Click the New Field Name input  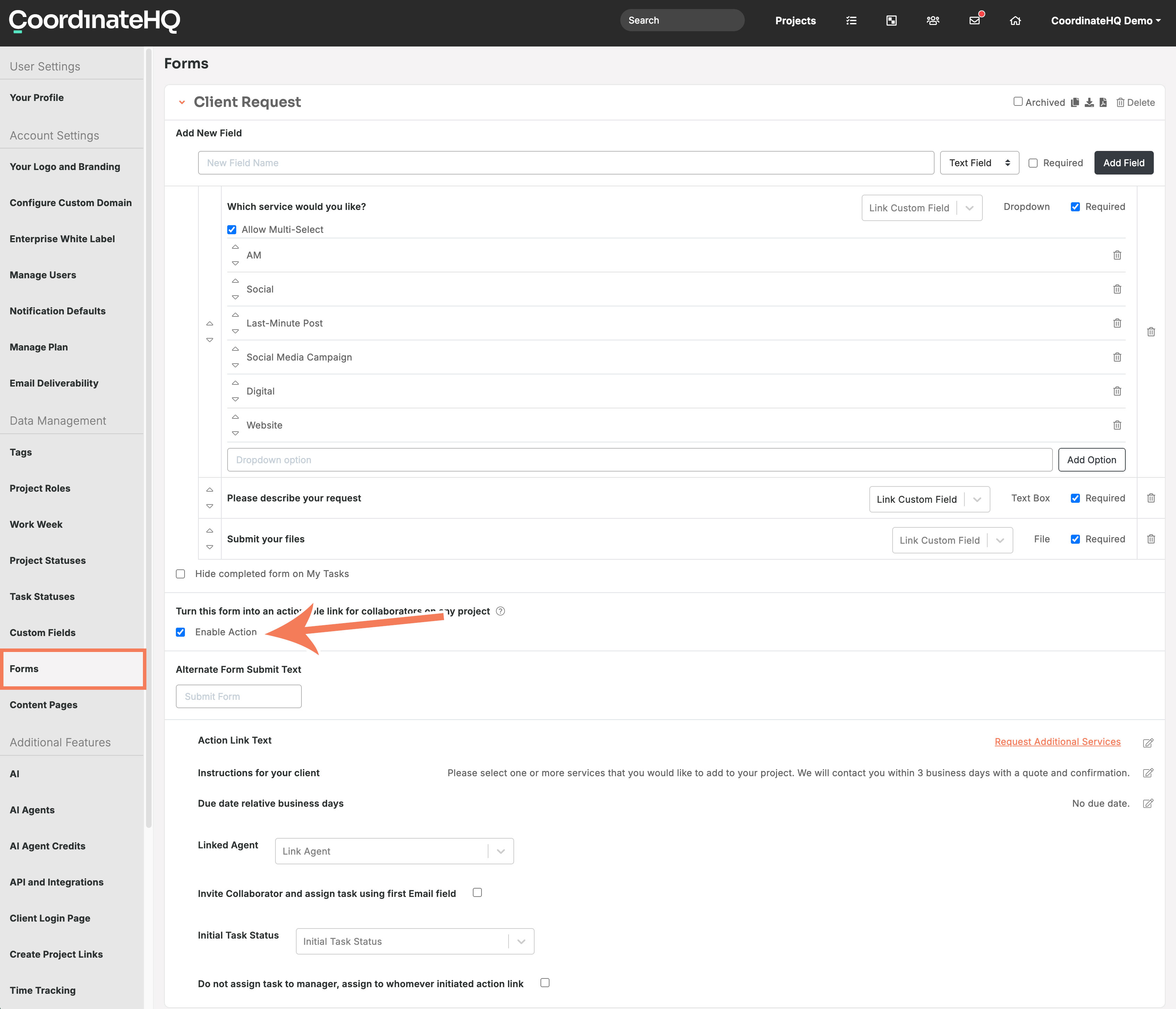pos(566,163)
